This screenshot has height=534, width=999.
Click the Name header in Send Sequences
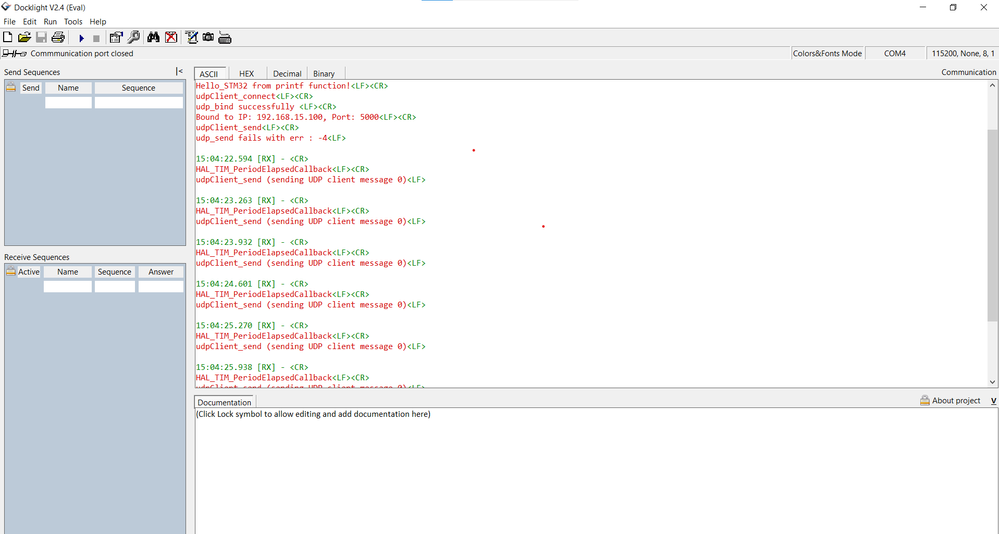click(x=68, y=88)
